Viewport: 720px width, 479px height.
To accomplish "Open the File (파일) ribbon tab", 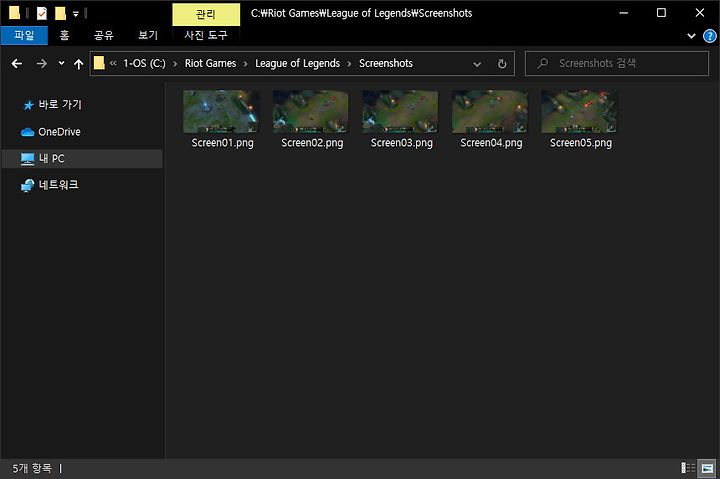I will click(x=24, y=35).
